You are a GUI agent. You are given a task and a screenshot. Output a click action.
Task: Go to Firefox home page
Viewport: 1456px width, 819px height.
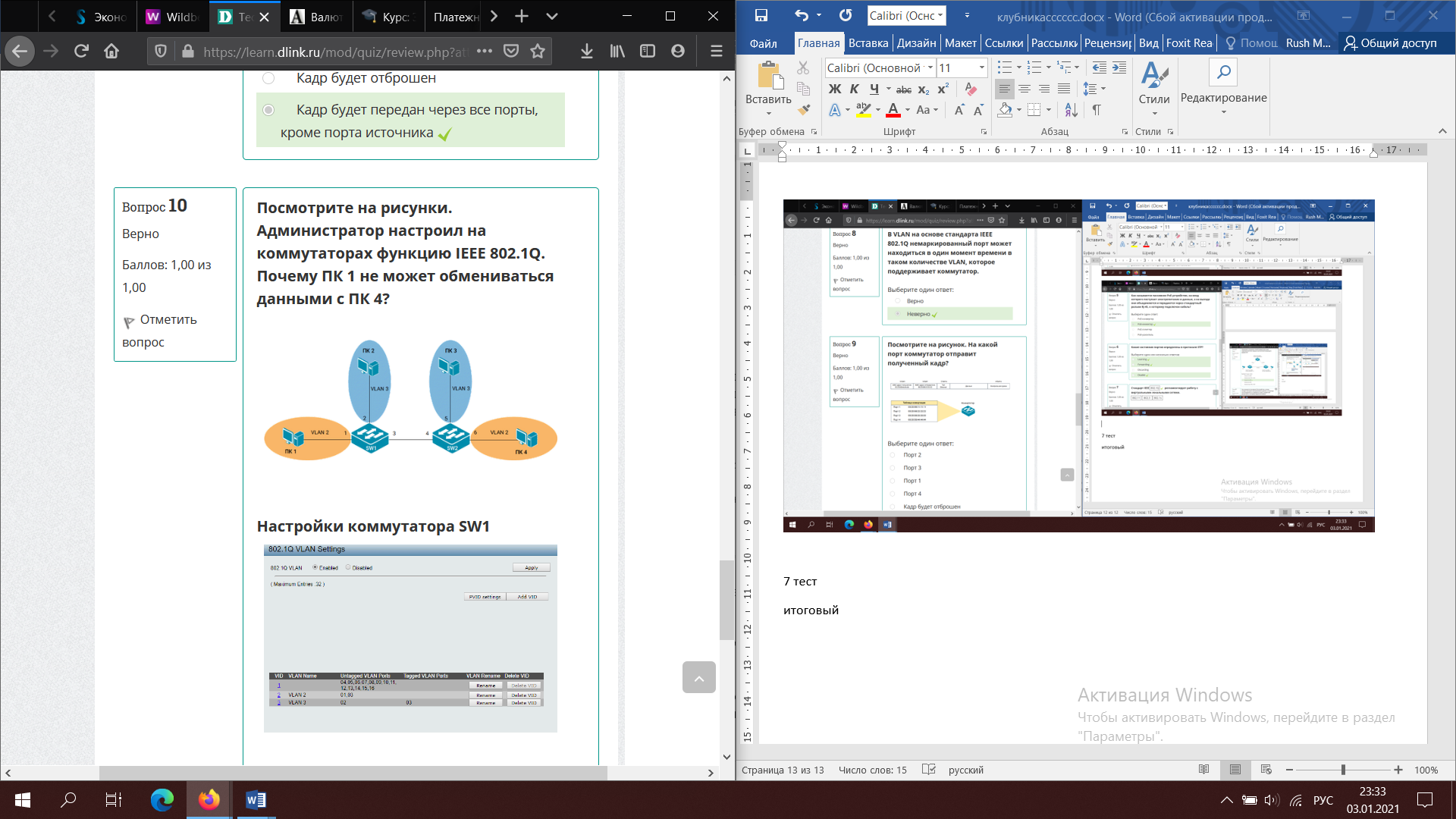click(x=111, y=51)
